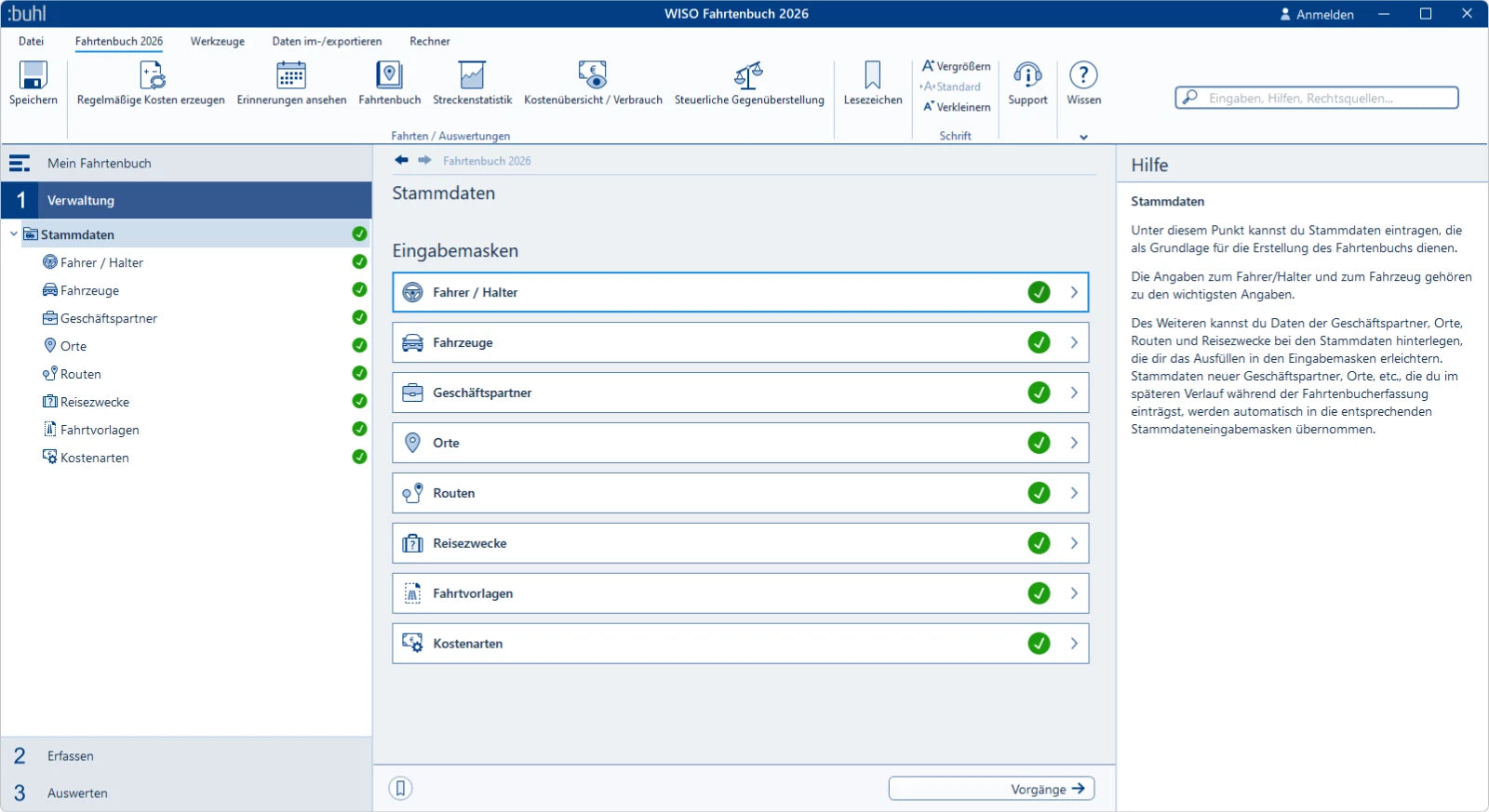Viewport: 1489px width, 812px height.
Task: Click route icon in Routen card
Action: 412,493
